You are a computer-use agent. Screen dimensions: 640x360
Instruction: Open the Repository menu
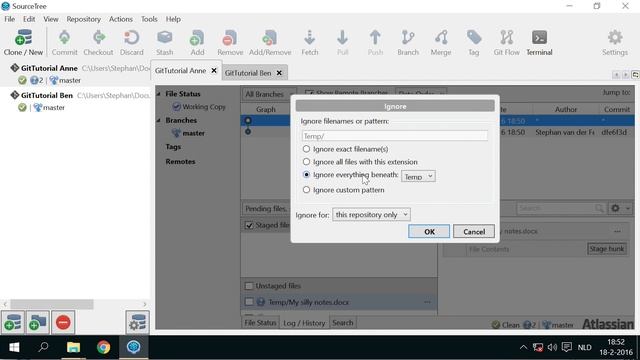click(x=84, y=19)
